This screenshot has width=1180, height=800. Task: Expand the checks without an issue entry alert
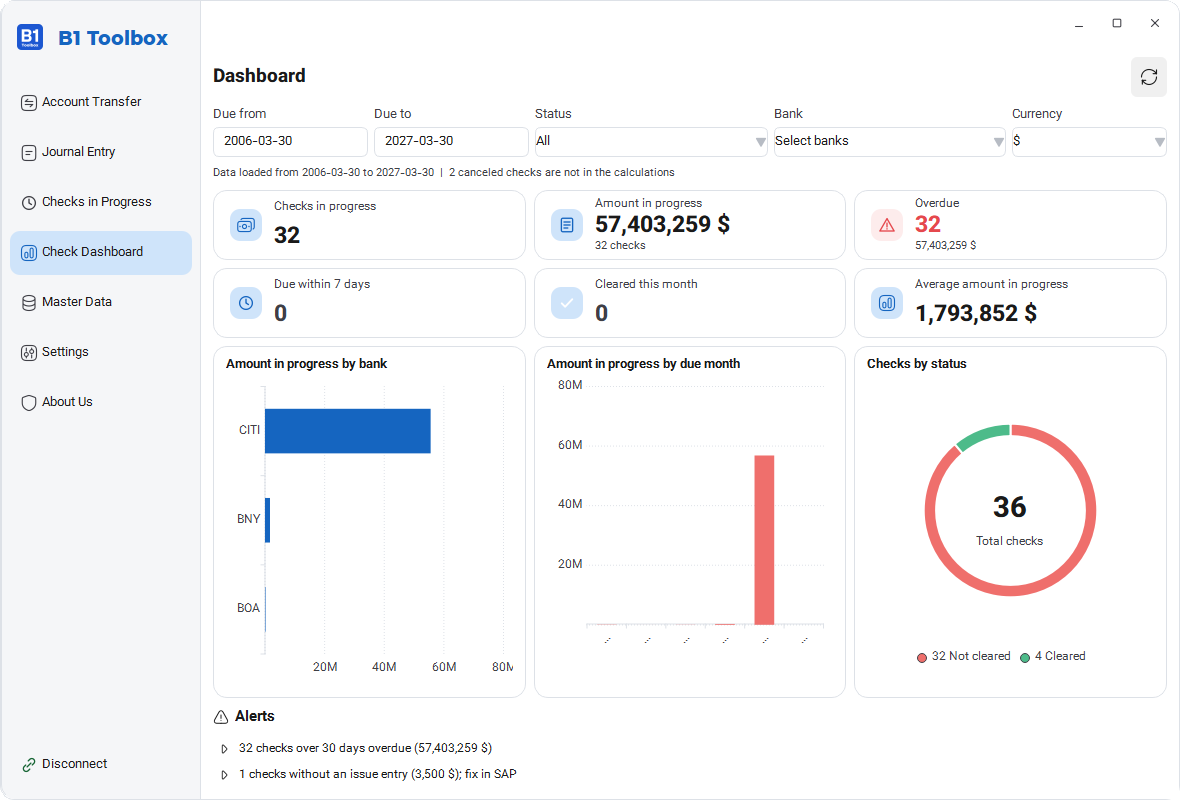tap(224, 774)
